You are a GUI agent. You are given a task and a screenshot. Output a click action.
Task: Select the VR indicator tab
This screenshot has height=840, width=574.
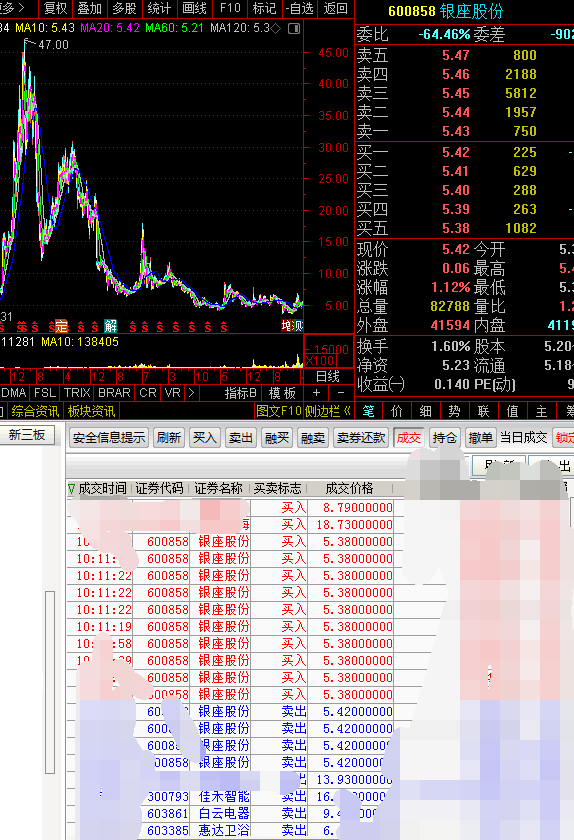pos(173,393)
